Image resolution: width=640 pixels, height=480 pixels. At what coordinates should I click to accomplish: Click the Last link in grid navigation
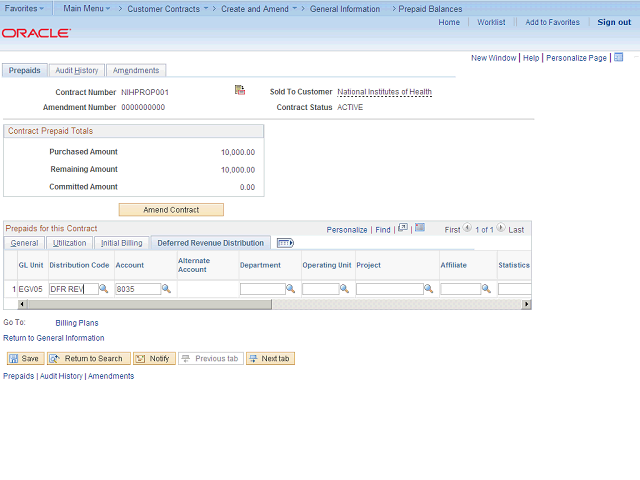pos(516,230)
